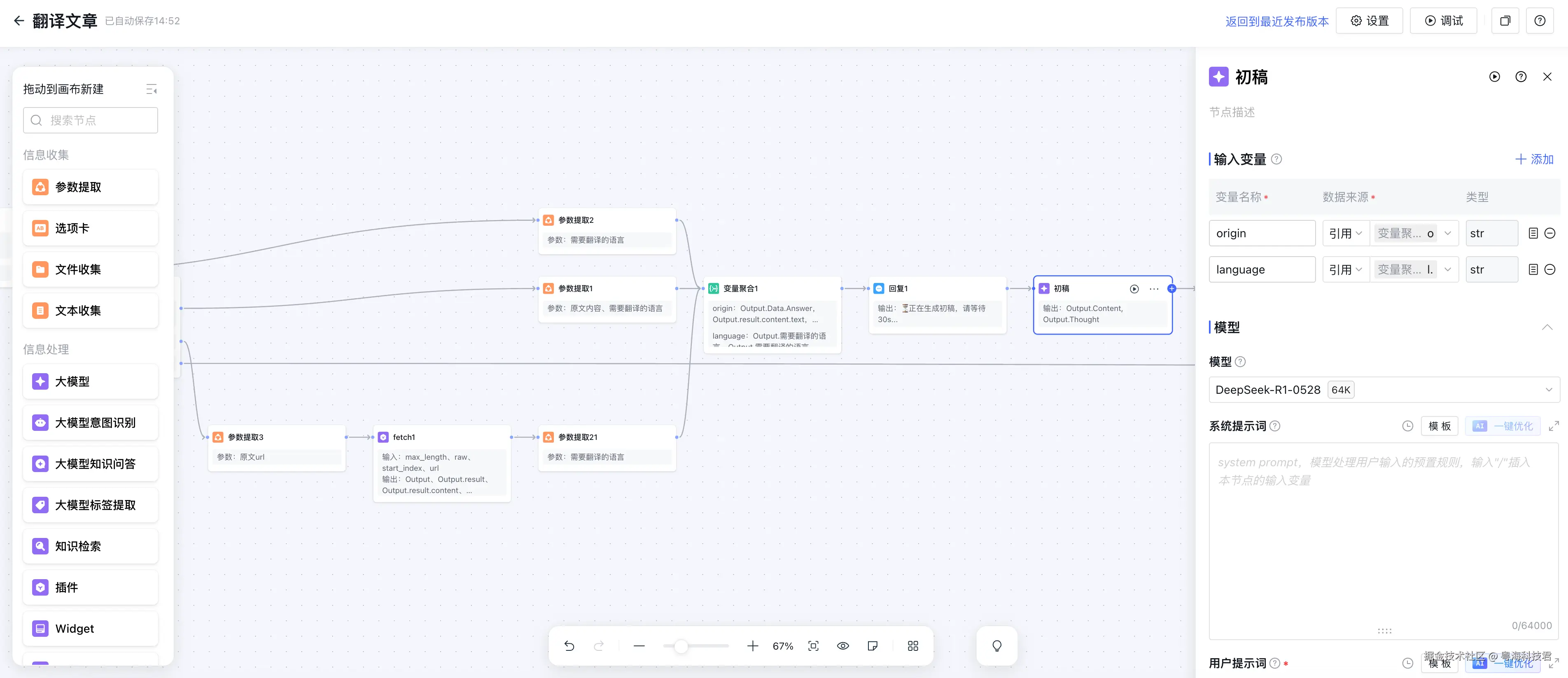Open 引用 dropdown for origin variable
Image resolution: width=1568 pixels, height=678 pixels.
(x=1345, y=233)
